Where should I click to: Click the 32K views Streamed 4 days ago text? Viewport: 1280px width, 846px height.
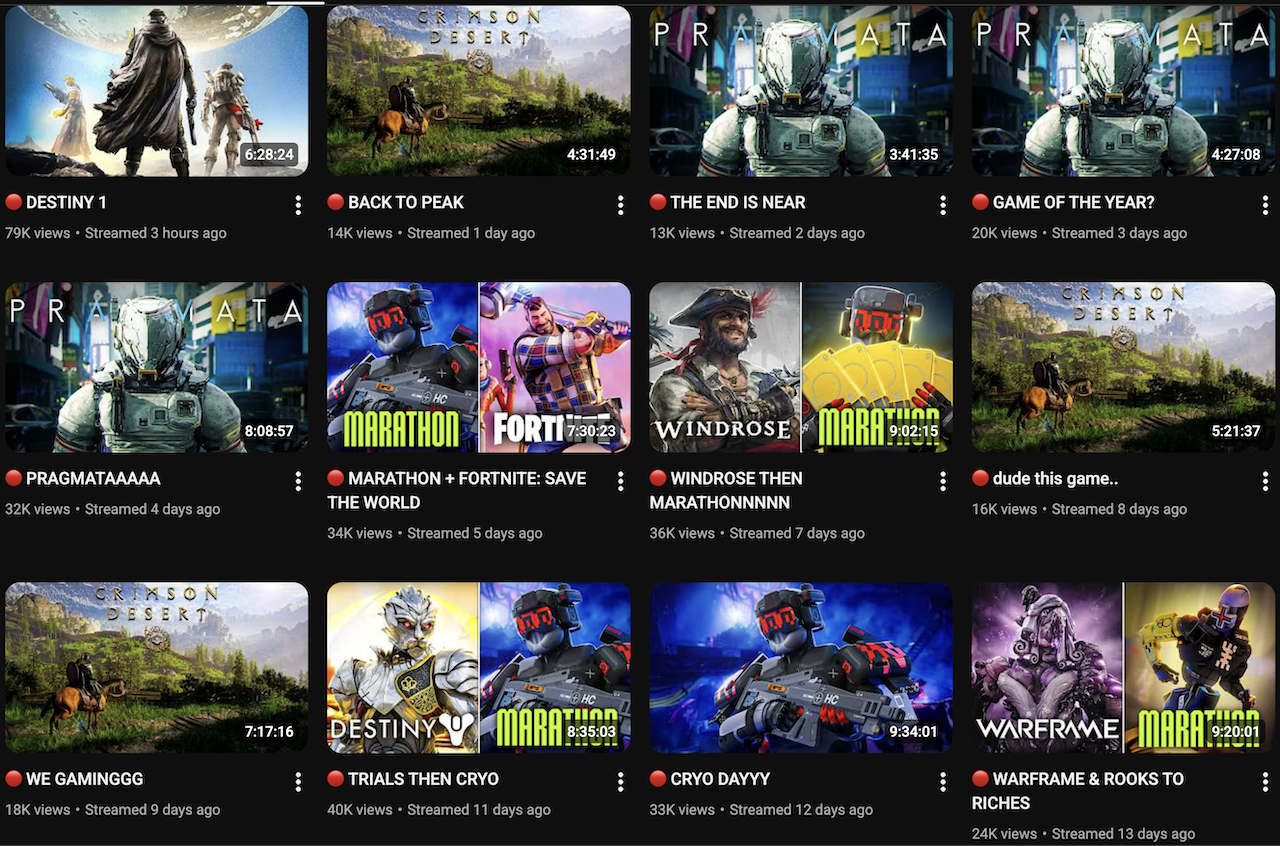pos(113,509)
